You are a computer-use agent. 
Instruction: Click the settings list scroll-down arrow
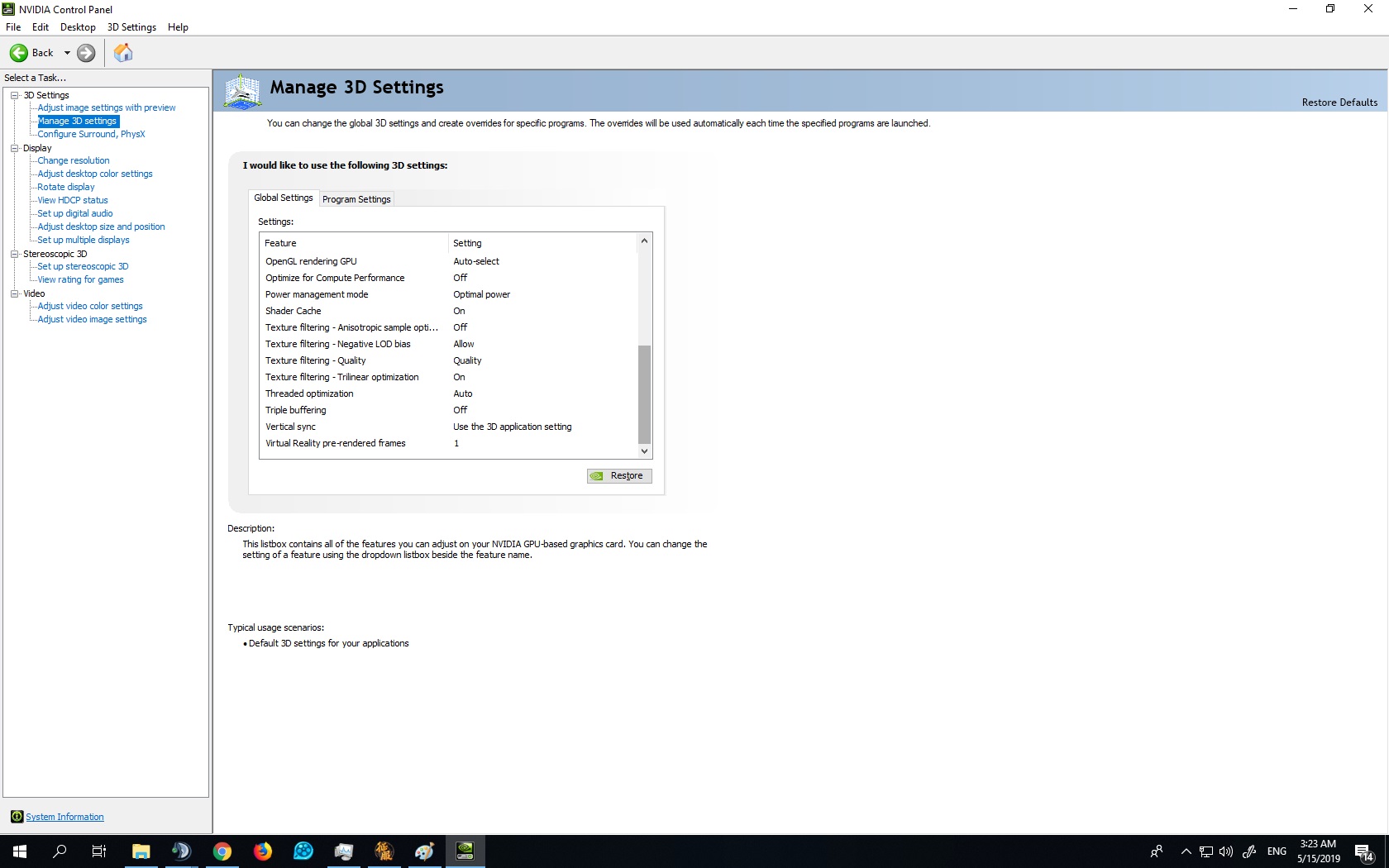644,451
